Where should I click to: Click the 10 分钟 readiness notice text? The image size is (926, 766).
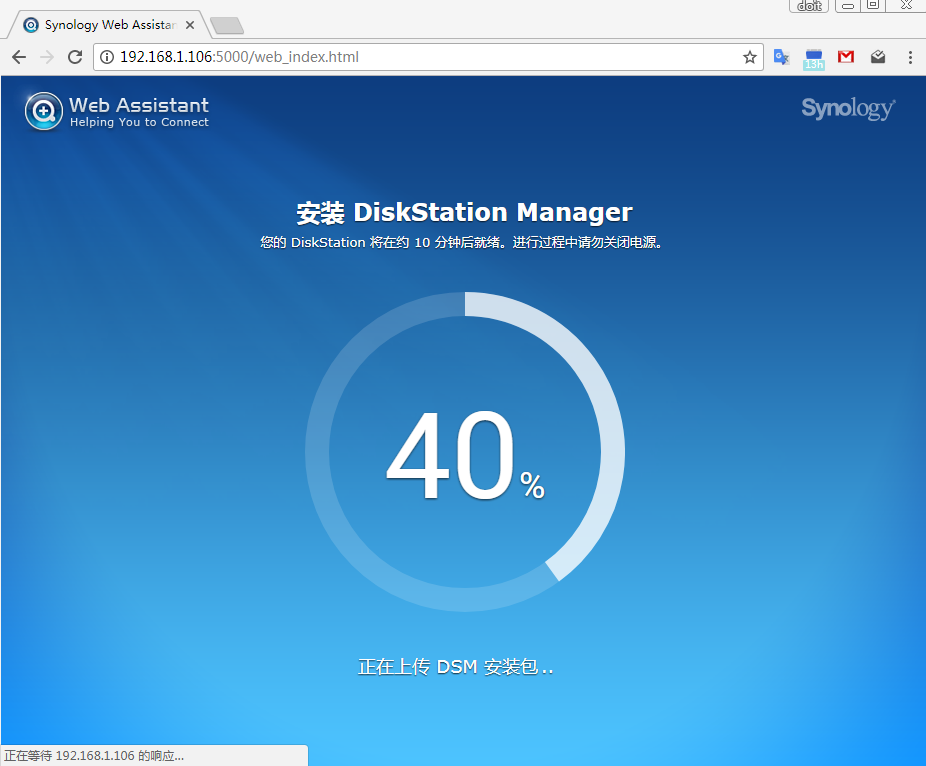tap(462, 243)
